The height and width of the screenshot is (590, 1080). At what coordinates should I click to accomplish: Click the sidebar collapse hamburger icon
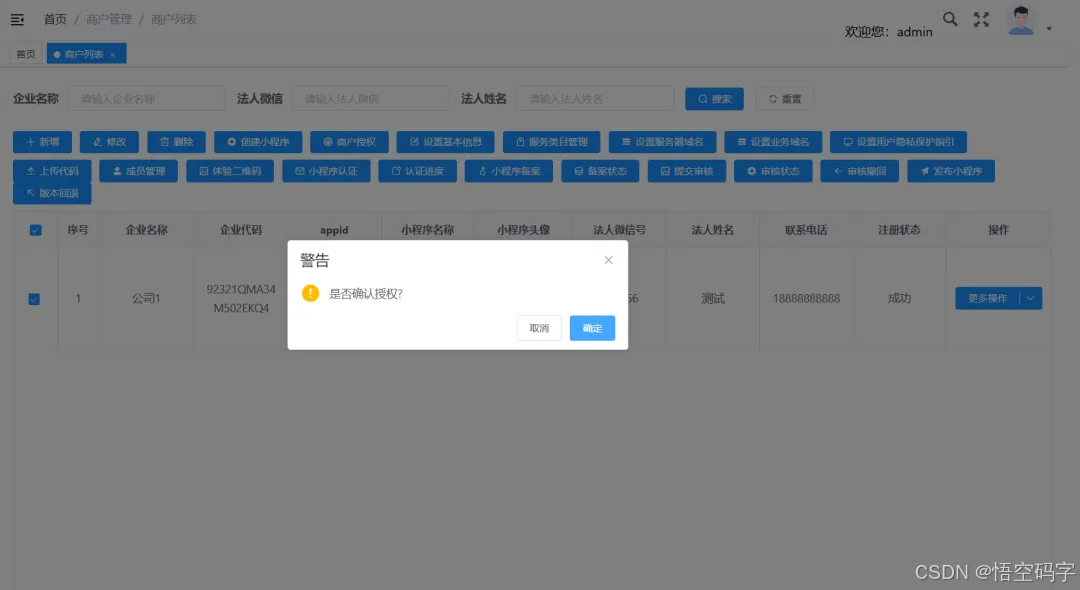[x=17, y=19]
